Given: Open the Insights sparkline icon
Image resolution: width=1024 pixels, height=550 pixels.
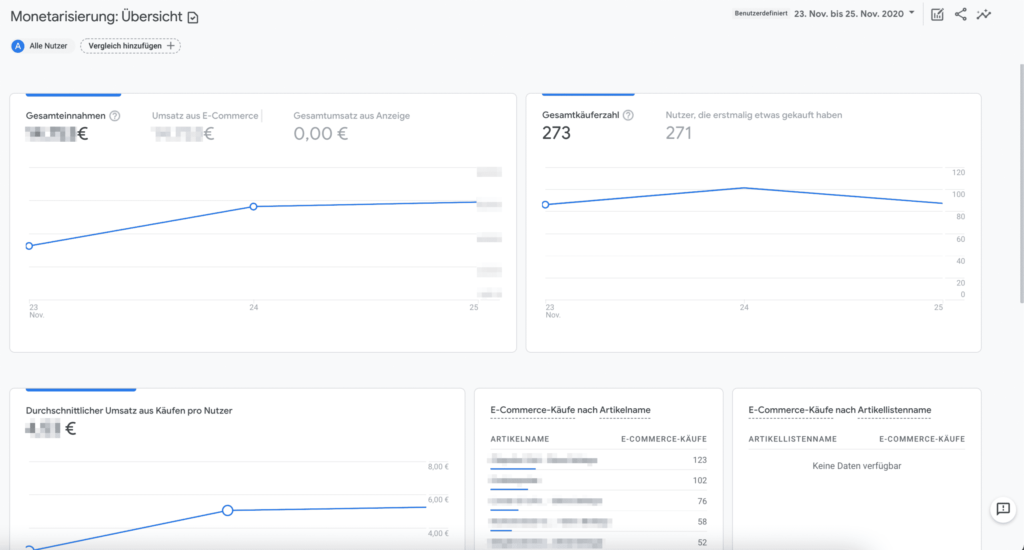Looking at the screenshot, I should click(x=985, y=14).
